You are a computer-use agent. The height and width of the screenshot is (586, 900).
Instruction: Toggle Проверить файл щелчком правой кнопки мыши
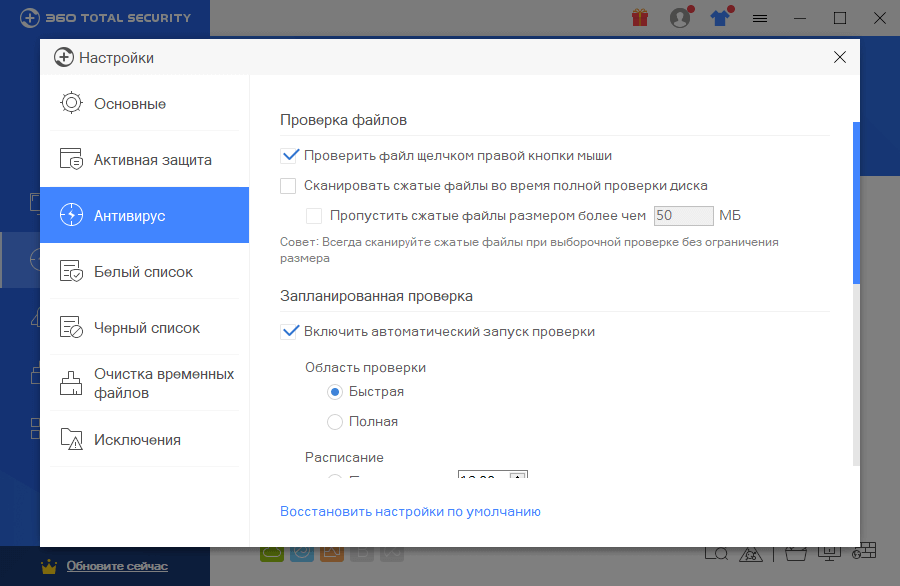coord(289,155)
